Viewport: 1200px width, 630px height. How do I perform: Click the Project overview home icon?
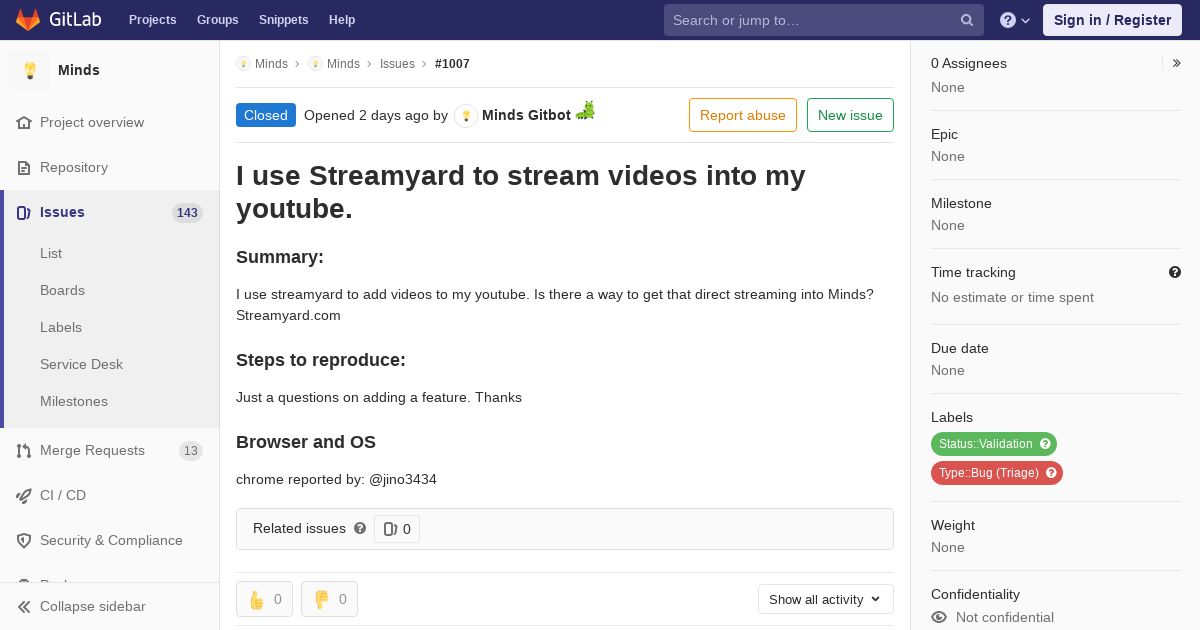pyautogui.click(x=24, y=122)
